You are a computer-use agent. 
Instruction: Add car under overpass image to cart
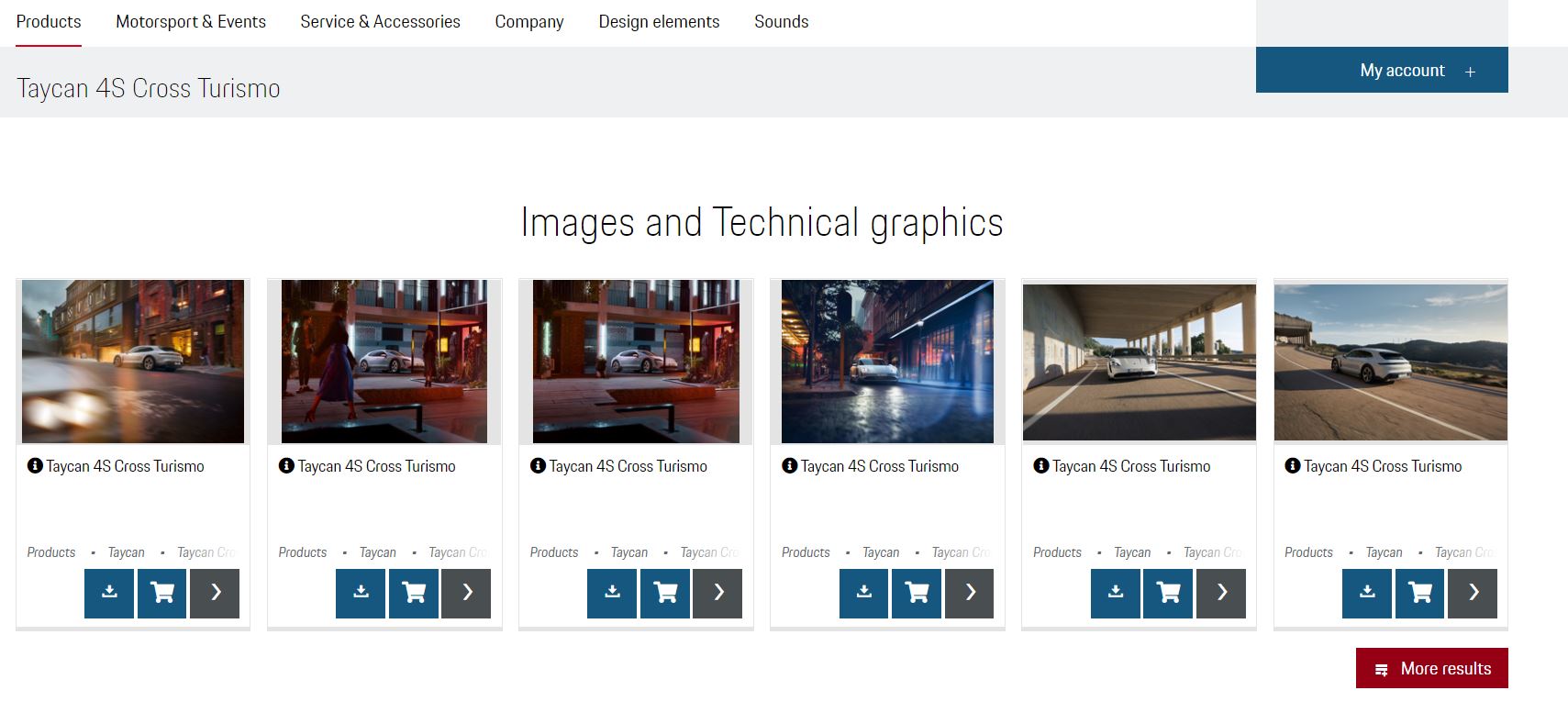[x=1168, y=593]
